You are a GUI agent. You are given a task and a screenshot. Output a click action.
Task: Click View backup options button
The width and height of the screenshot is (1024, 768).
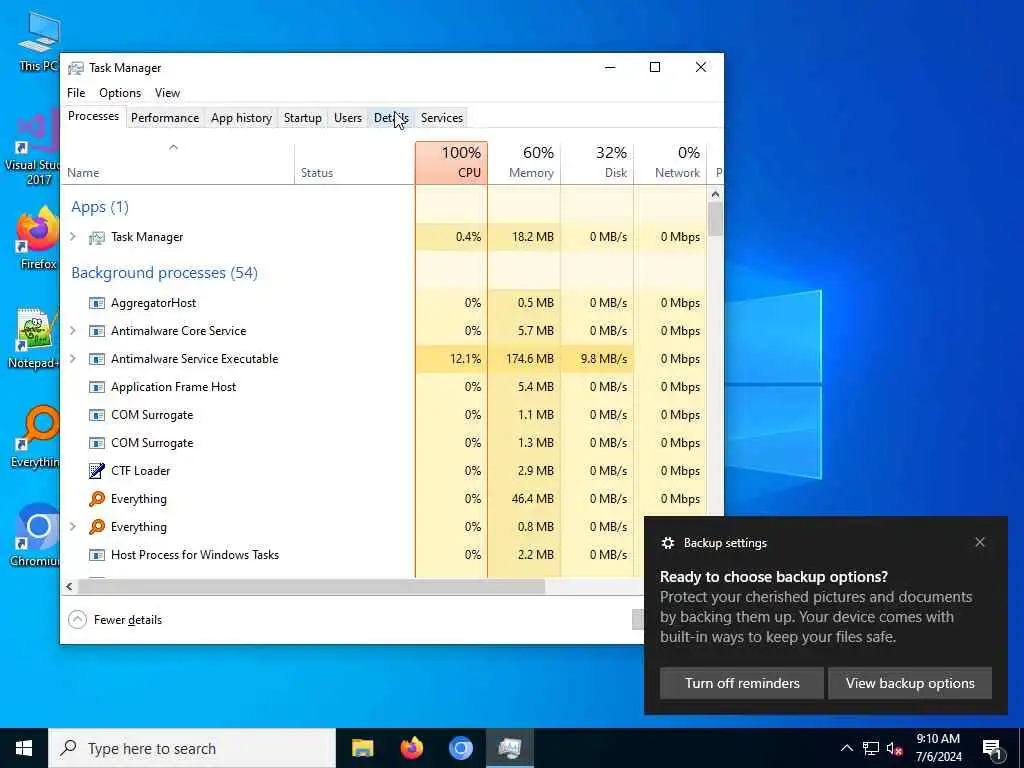point(910,683)
